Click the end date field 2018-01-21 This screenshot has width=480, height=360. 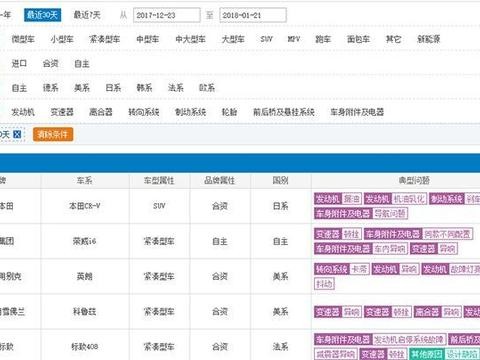coord(253,15)
